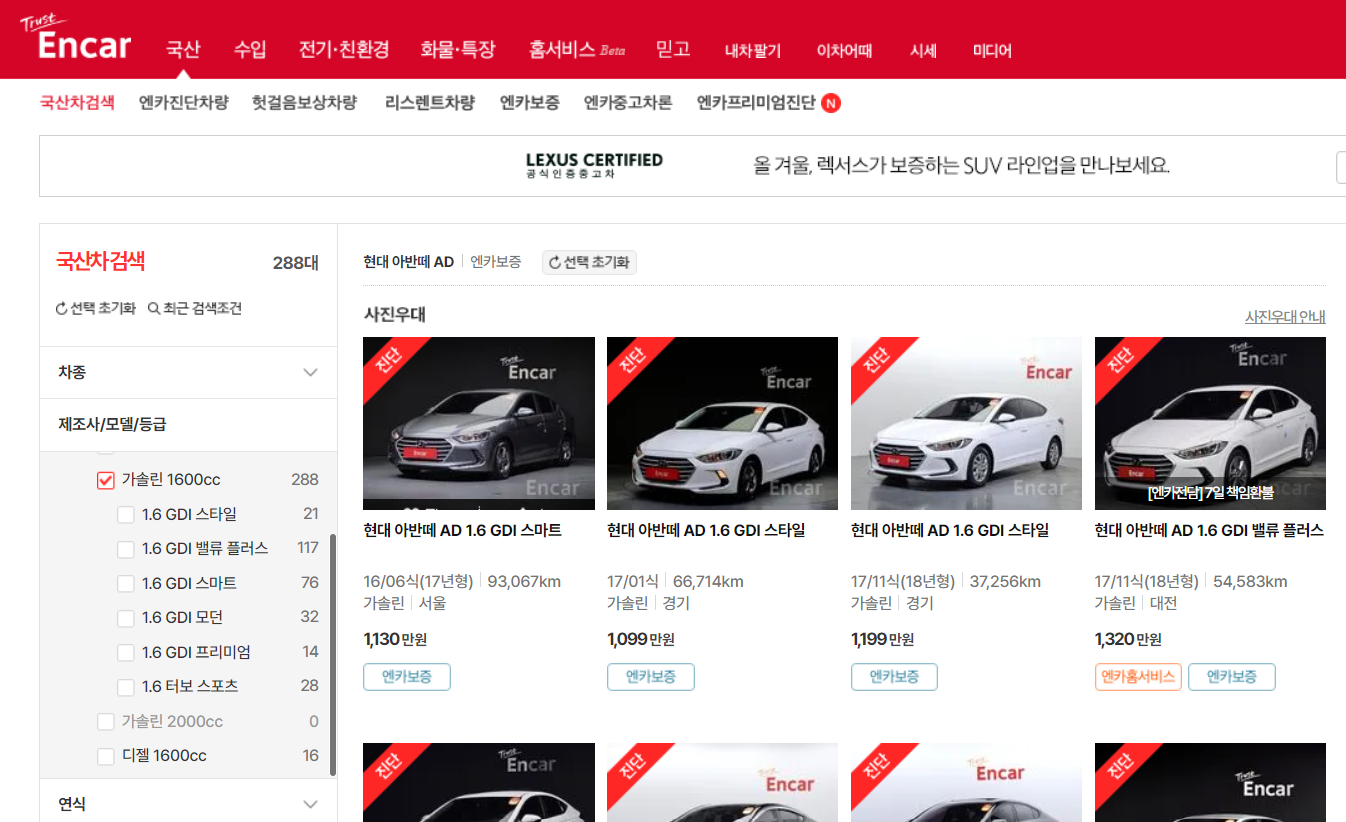Click the 엔카보증 breadcrumb text

click(x=496, y=262)
